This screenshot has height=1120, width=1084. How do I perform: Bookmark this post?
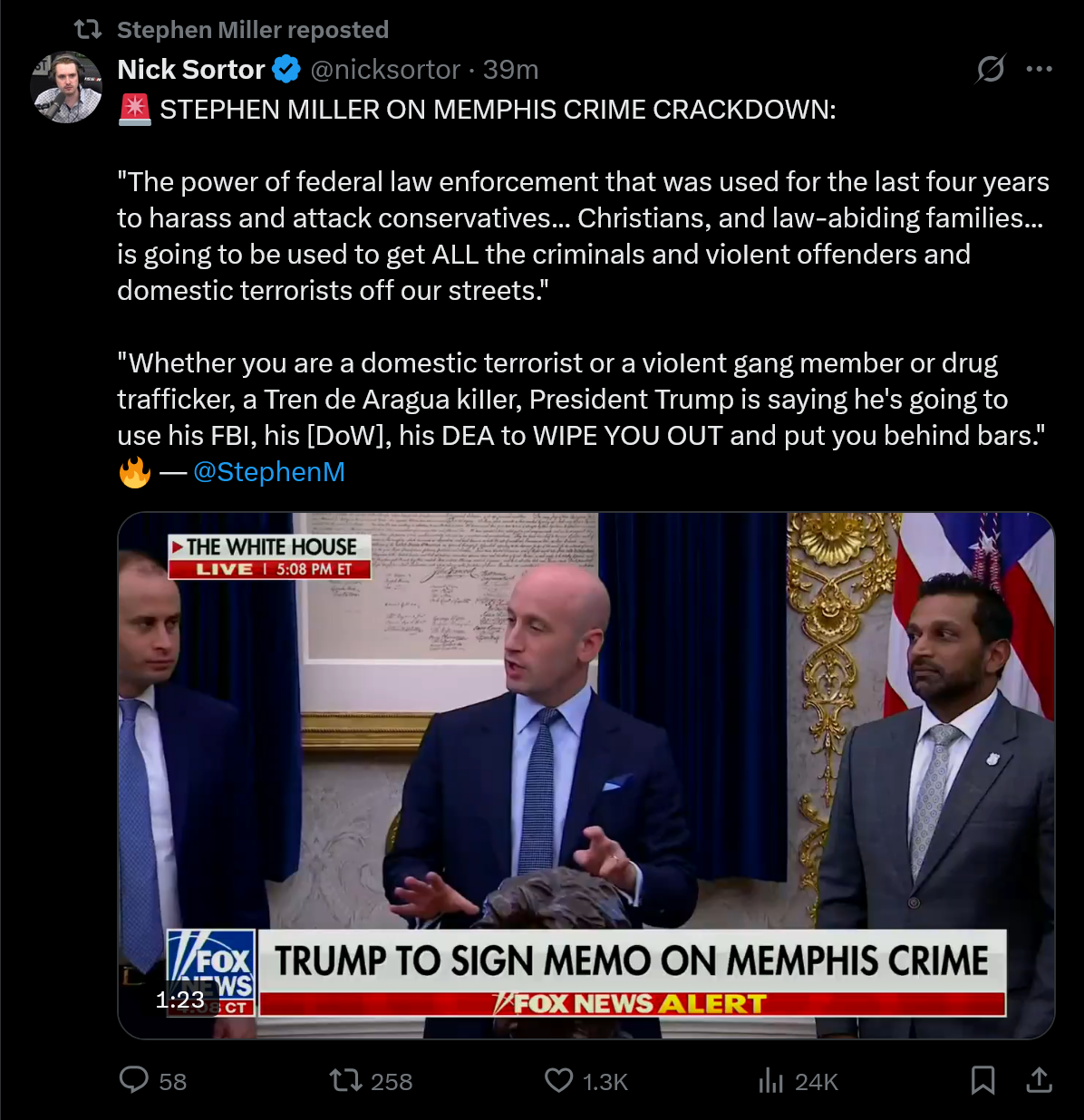click(983, 1080)
